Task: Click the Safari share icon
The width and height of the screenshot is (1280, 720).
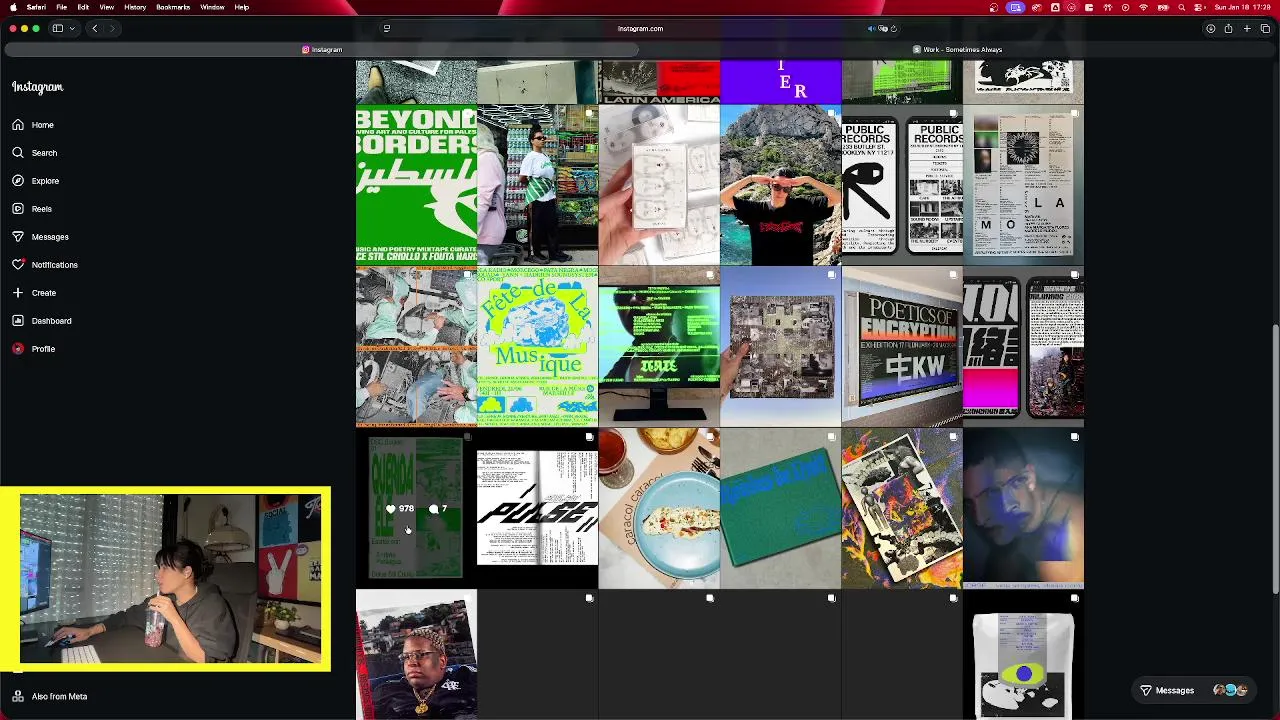Action: [x=1228, y=28]
